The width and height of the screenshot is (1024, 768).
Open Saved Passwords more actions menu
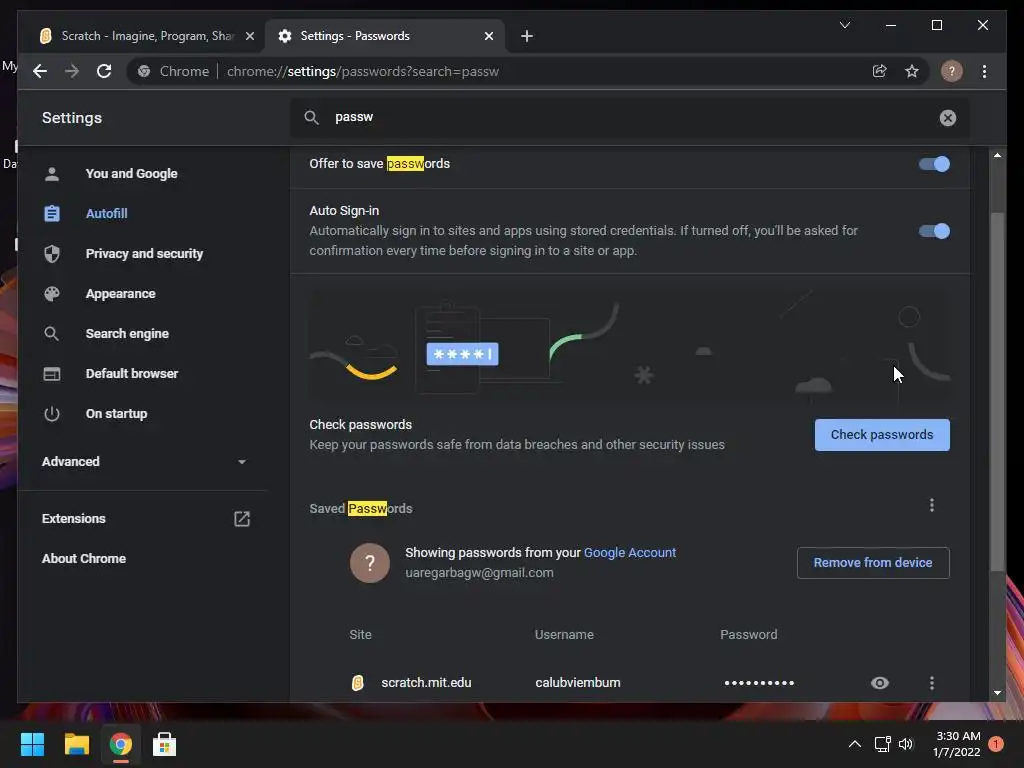click(932, 505)
